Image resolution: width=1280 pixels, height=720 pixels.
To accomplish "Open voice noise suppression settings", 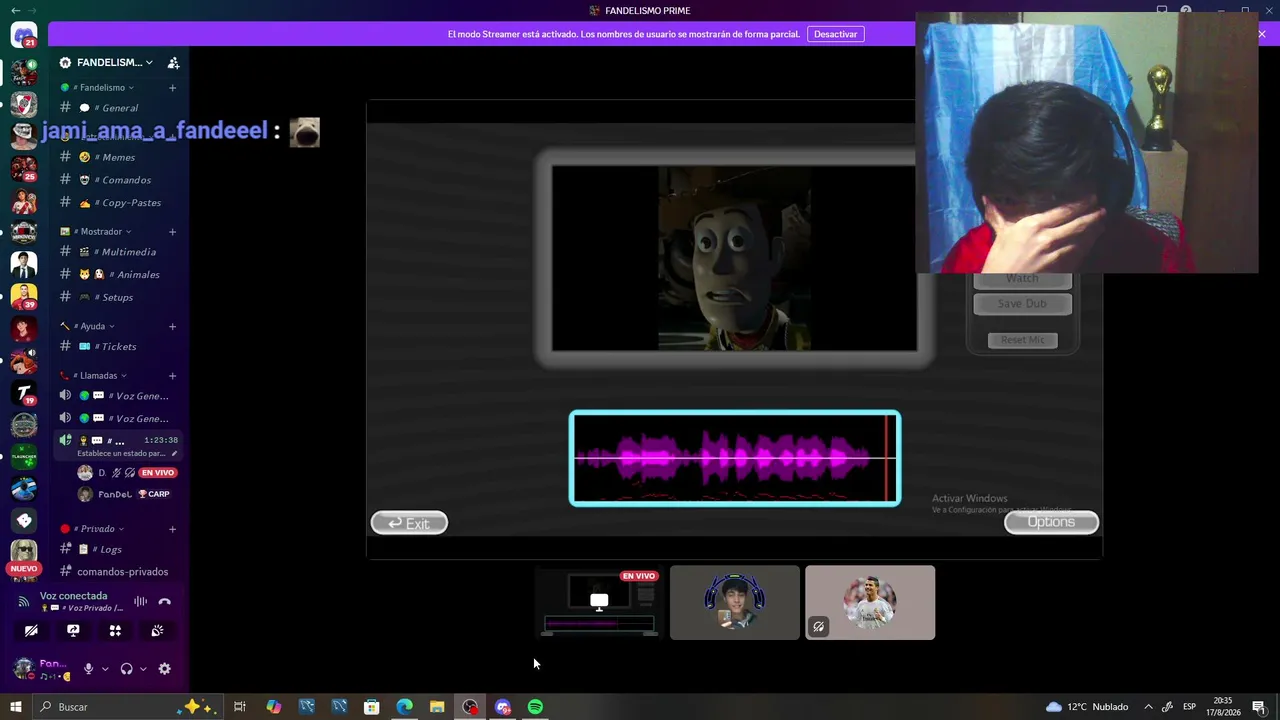I will (140, 601).
